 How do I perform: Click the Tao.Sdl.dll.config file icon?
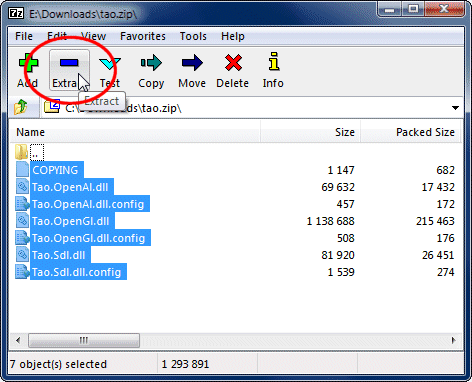(22, 271)
